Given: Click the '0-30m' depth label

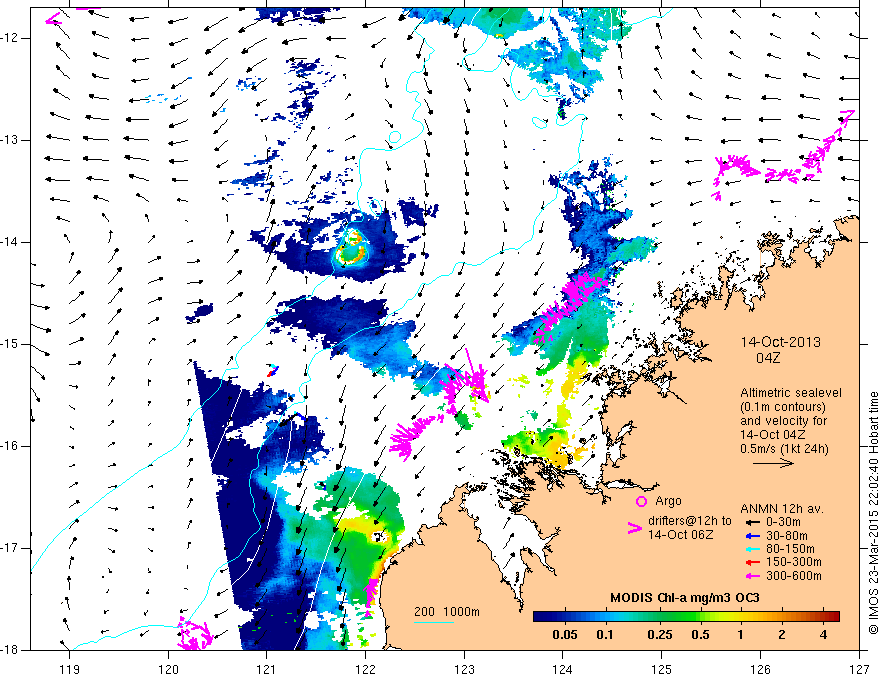Looking at the screenshot, I should [x=783, y=522].
